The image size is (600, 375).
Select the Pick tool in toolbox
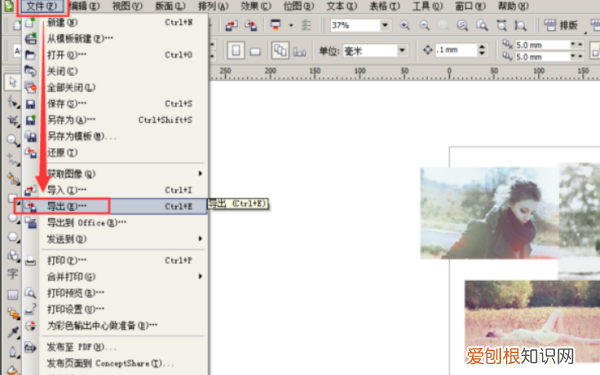click(x=13, y=82)
